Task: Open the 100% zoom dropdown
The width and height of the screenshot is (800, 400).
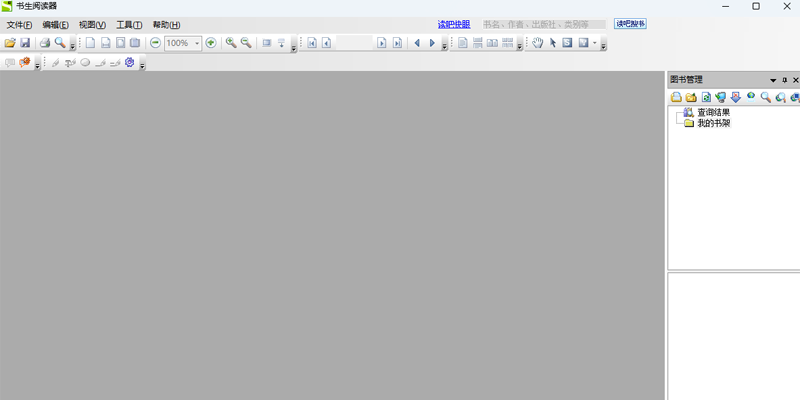Action: click(x=197, y=43)
